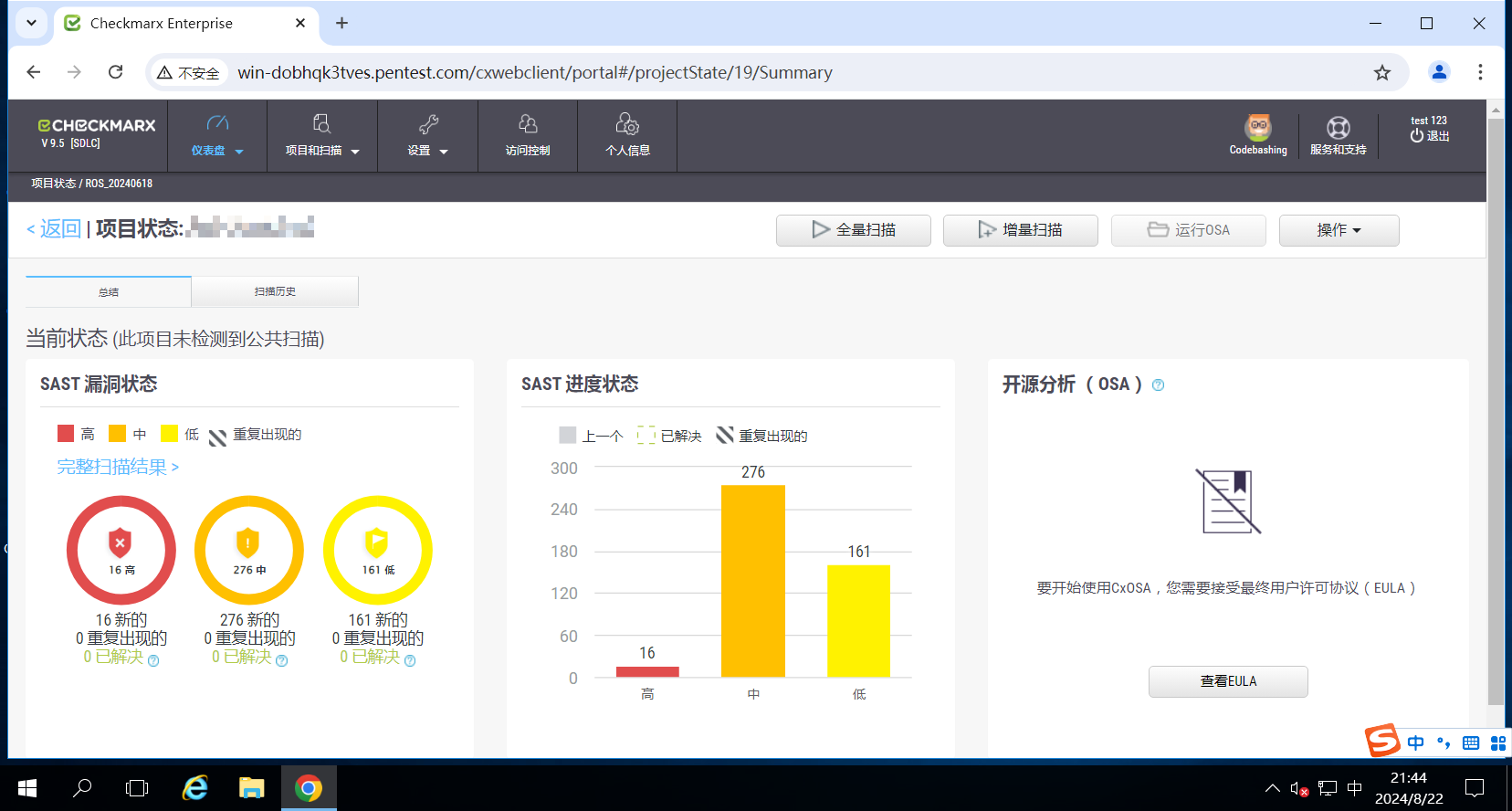Expand the Dashboard (仪表盘) dropdown menu

point(217,135)
